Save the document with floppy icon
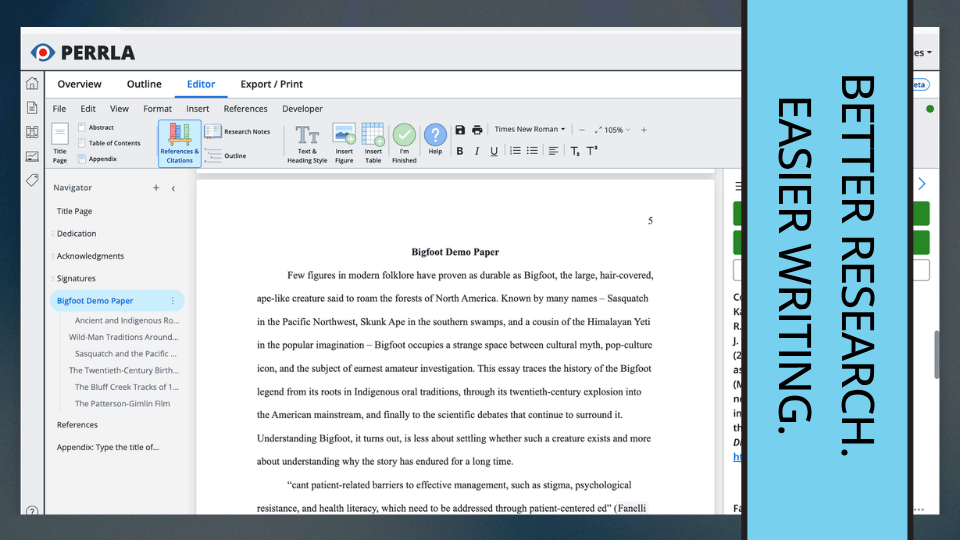Viewport: 960px width, 540px height. 460,130
